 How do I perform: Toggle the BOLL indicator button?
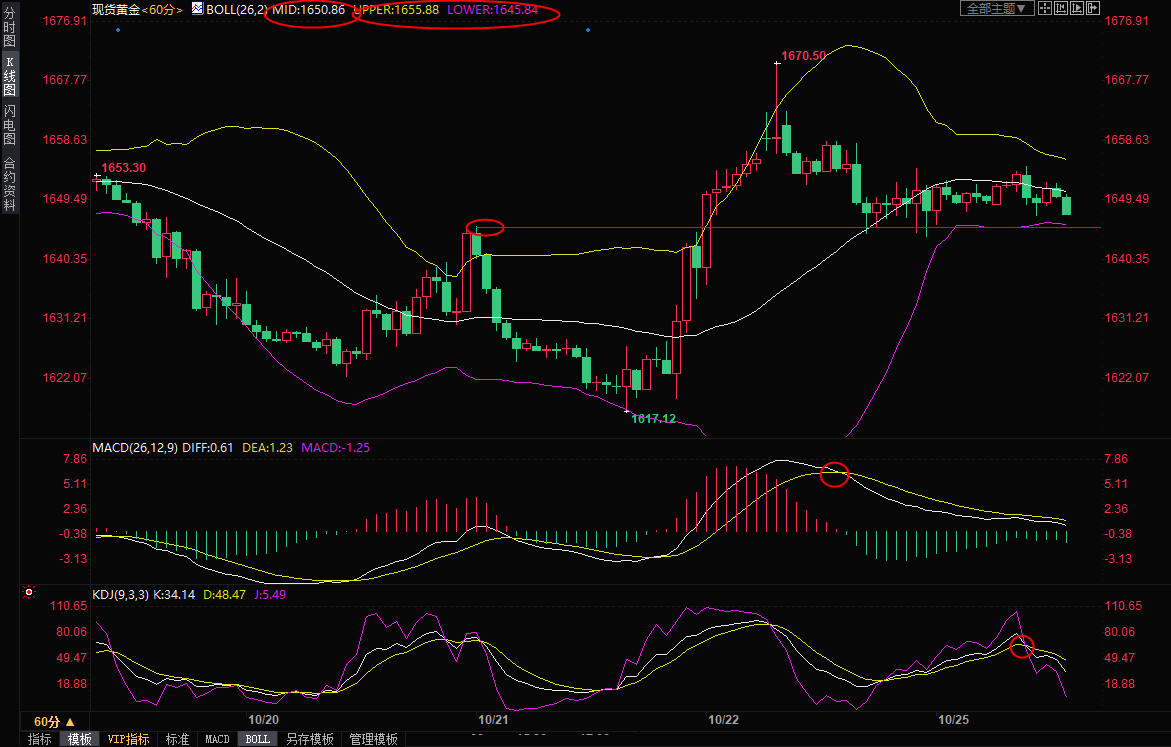coord(257,739)
